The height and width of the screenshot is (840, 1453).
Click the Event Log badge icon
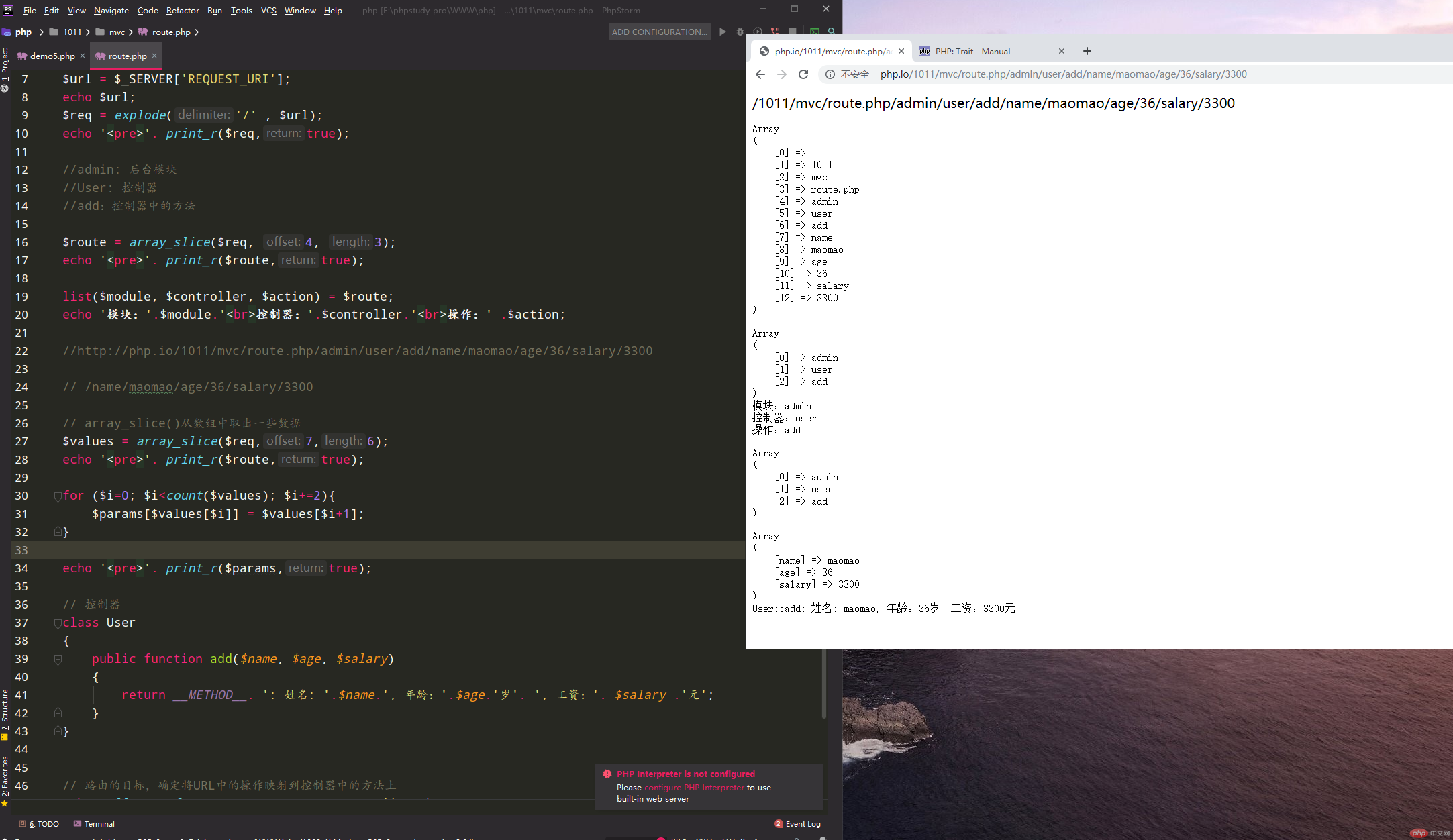pyautogui.click(x=779, y=824)
